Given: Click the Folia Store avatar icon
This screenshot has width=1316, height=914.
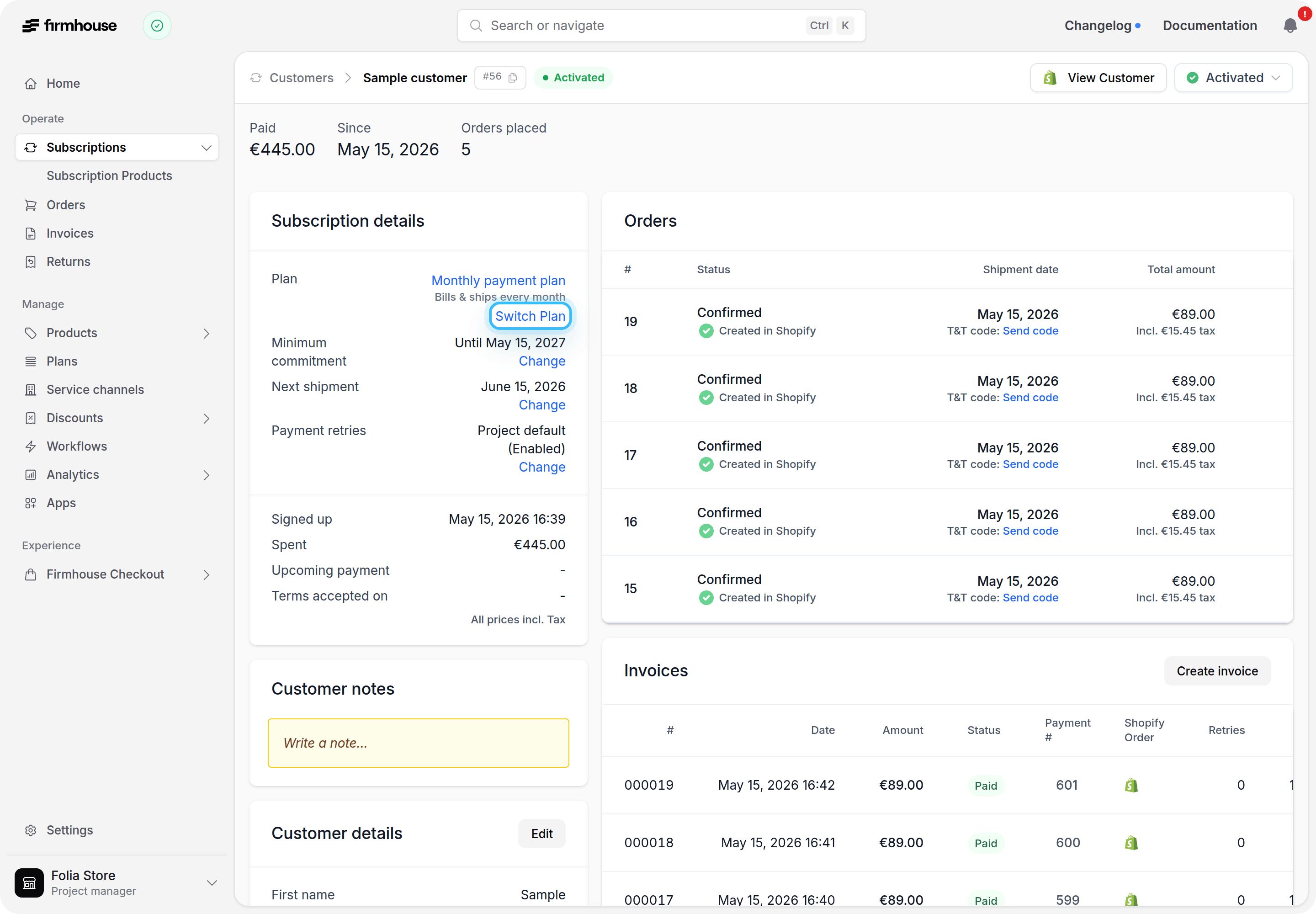Looking at the screenshot, I should pyautogui.click(x=29, y=882).
